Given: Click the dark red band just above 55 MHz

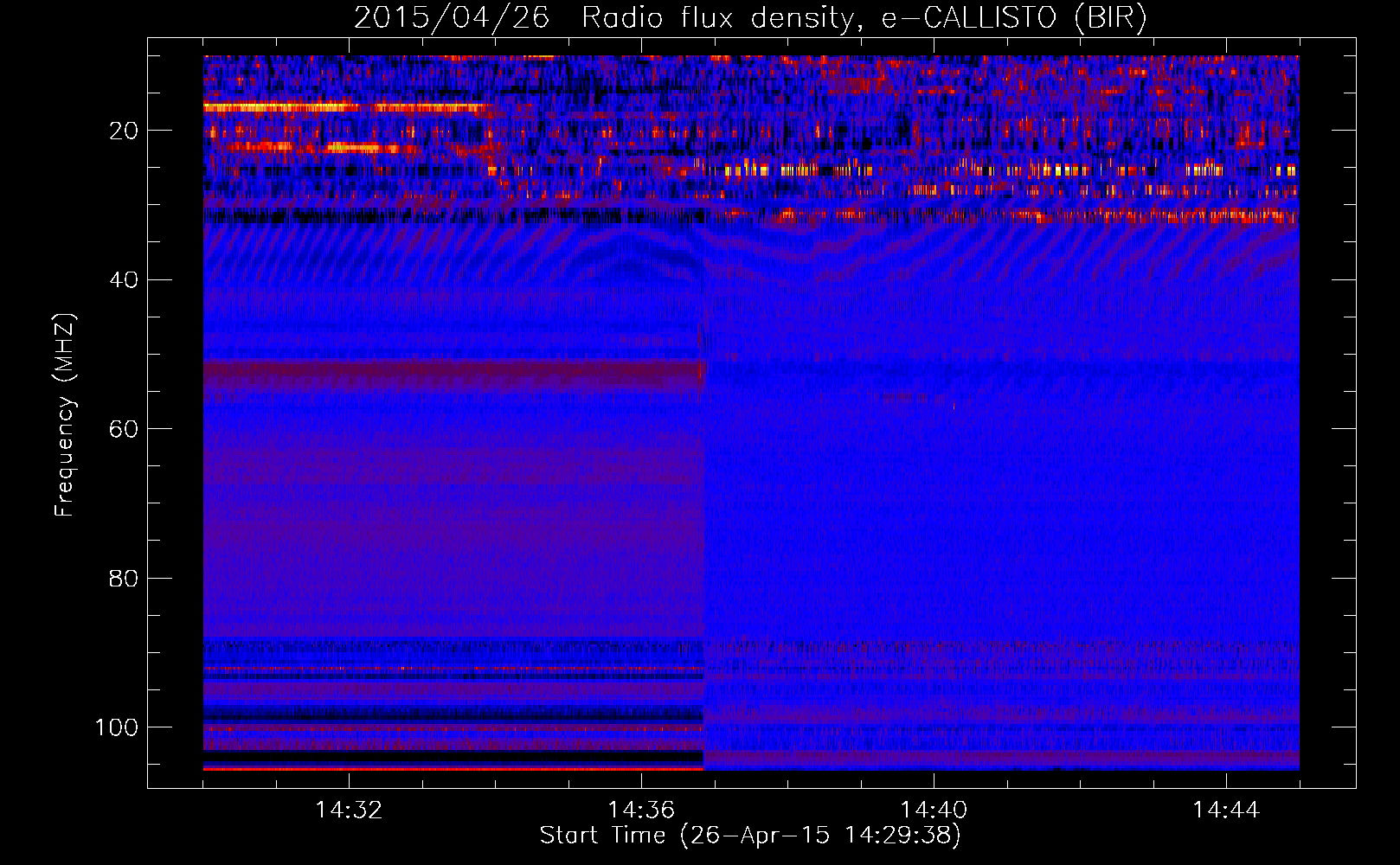Looking at the screenshot, I should [x=453, y=372].
